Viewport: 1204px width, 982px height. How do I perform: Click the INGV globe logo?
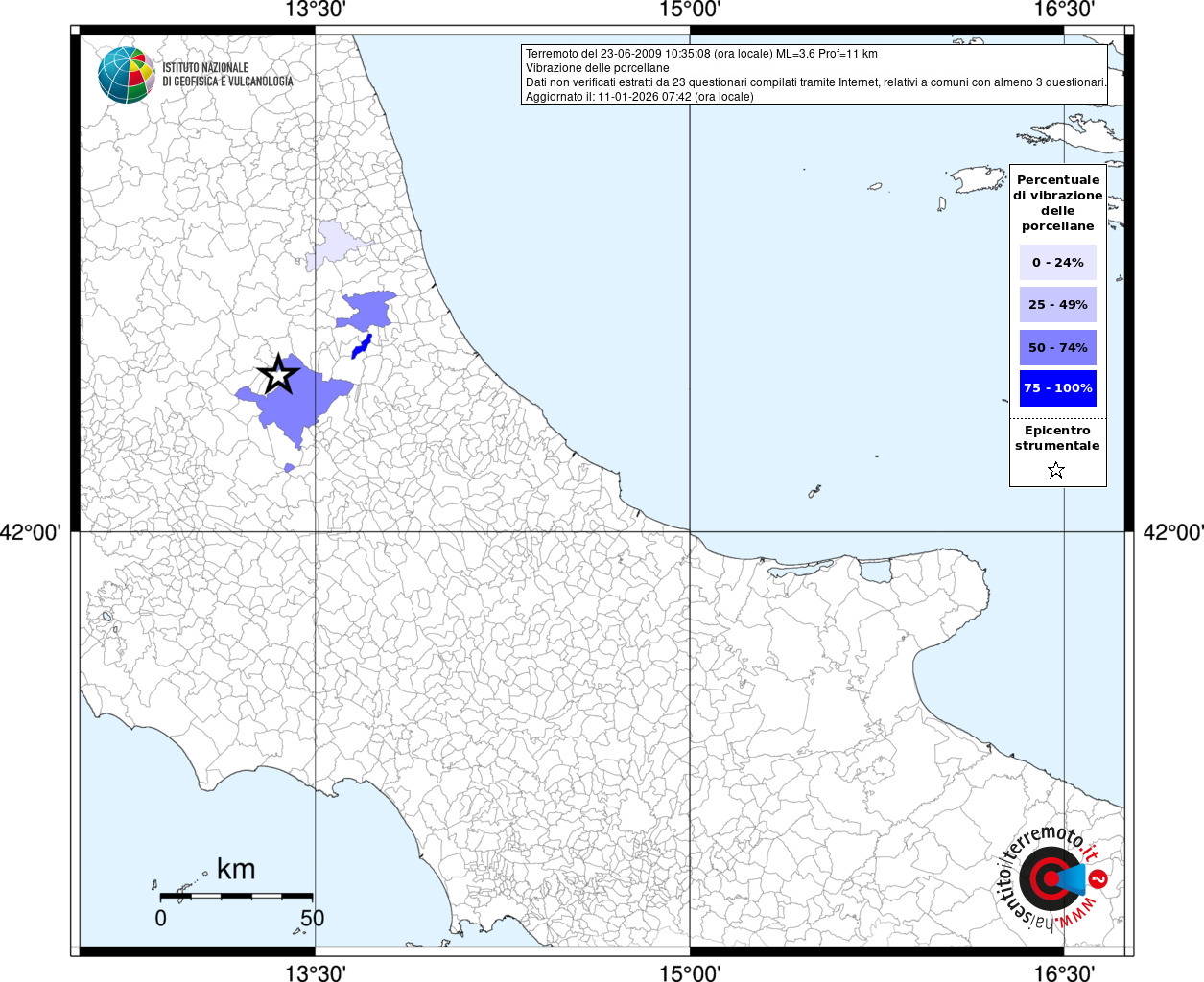point(126,75)
